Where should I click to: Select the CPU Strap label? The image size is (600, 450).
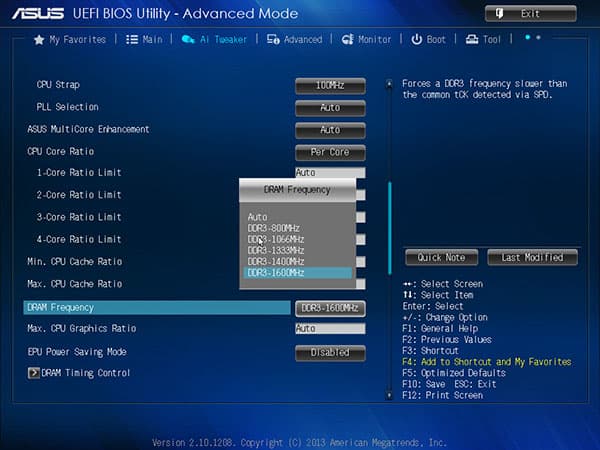pyautogui.click(x=58, y=85)
